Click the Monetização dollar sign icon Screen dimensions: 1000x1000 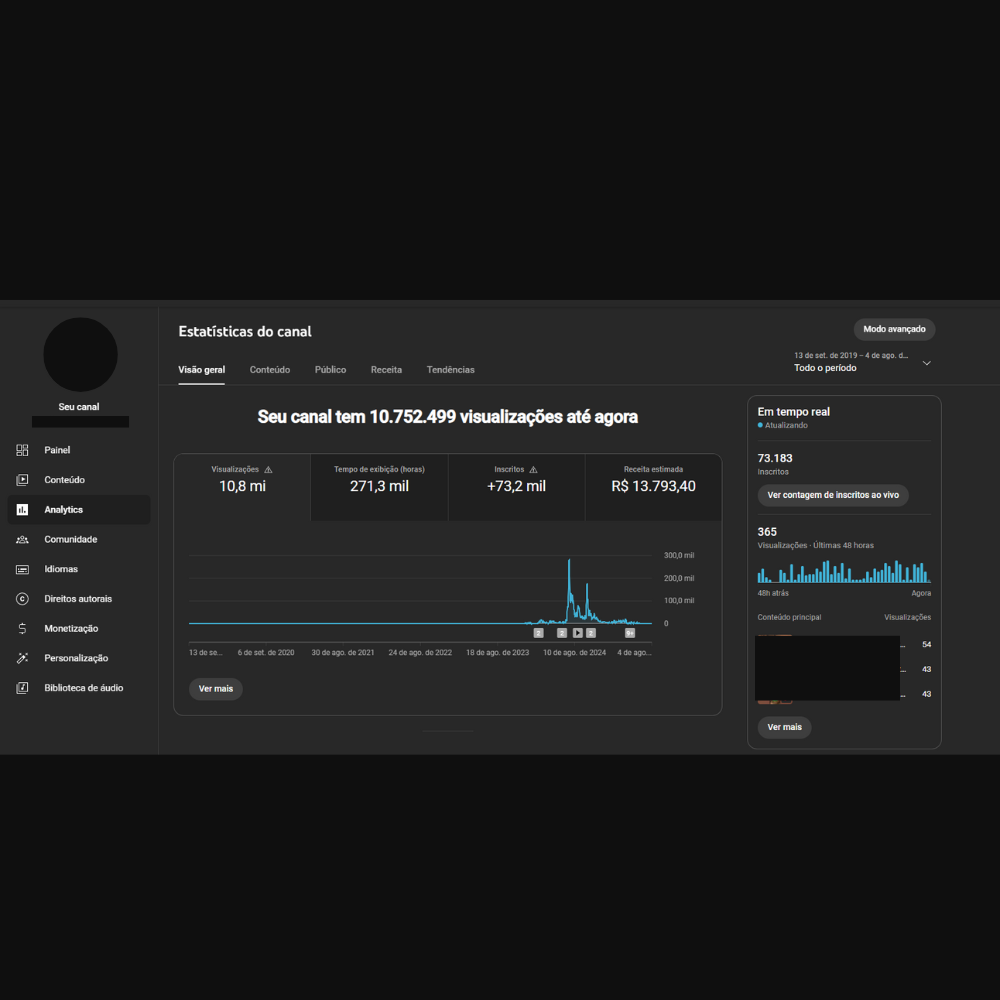click(x=22, y=628)
